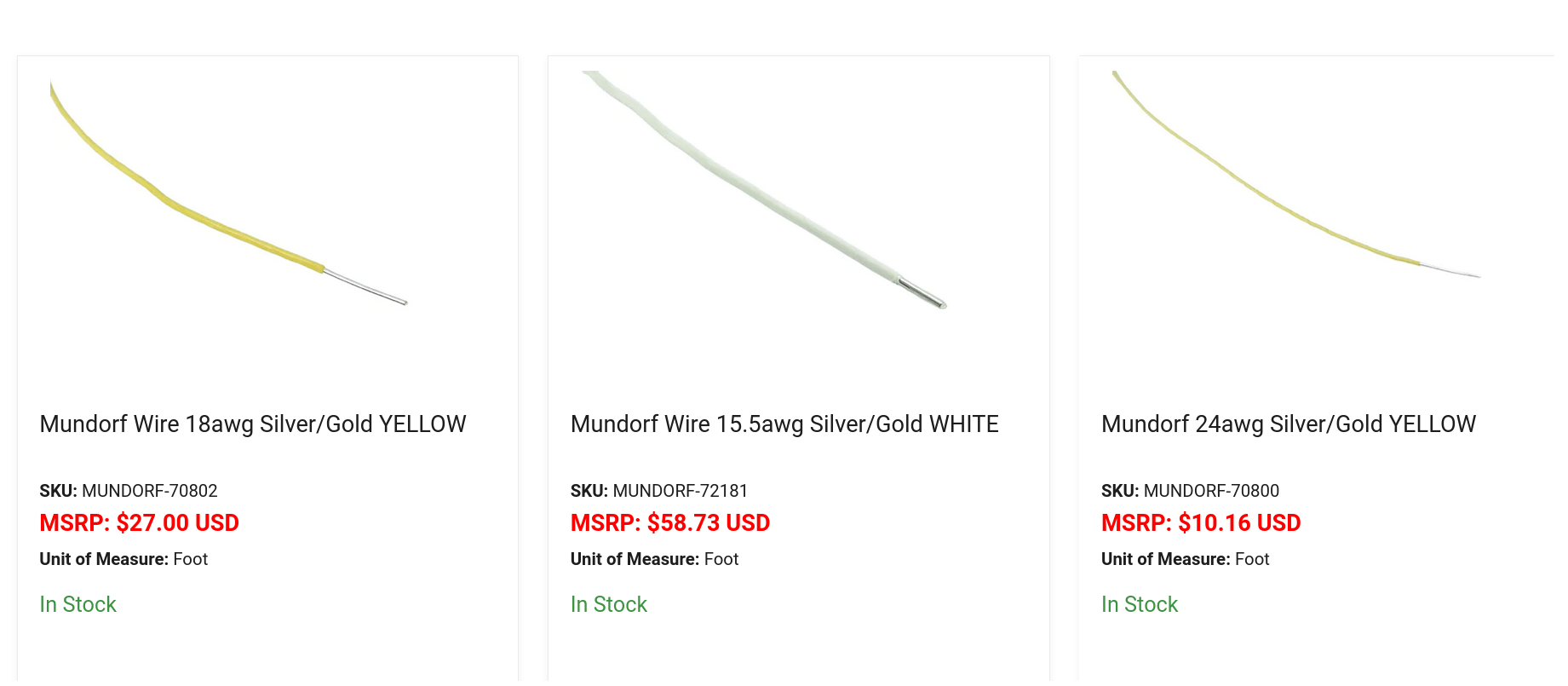The image size is (1568, 686).
Task: Click the bare wire tip of the white wire
Action: click(x=922, y=292)
